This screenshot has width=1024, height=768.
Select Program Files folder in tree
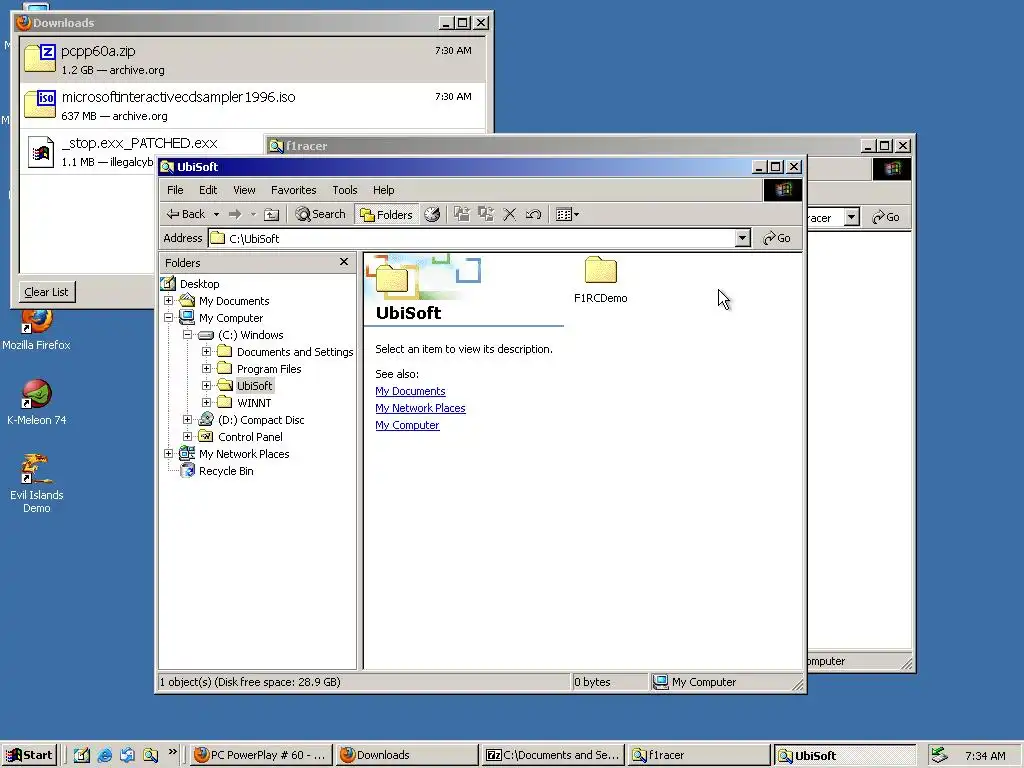(269, 369)
